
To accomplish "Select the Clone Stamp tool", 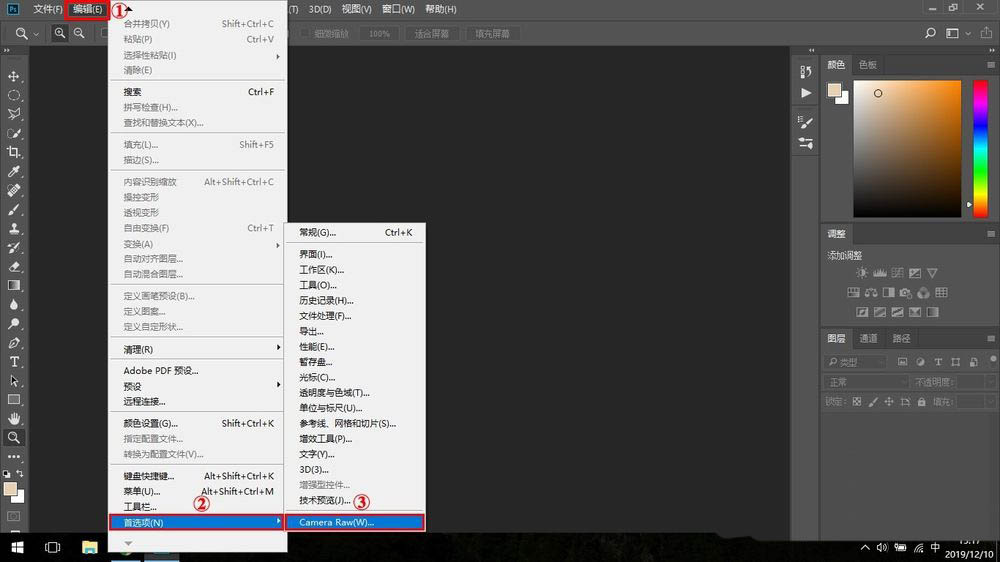I will point(13,228).
